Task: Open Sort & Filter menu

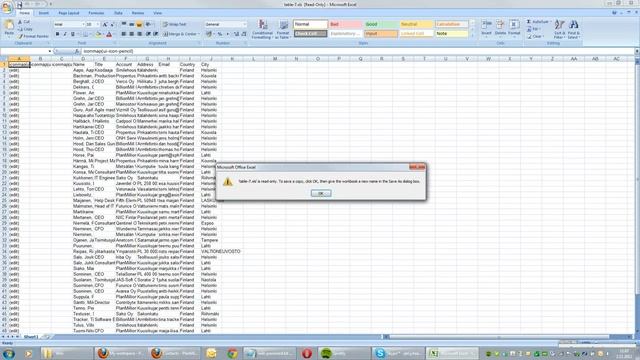Action: point(560,29)
